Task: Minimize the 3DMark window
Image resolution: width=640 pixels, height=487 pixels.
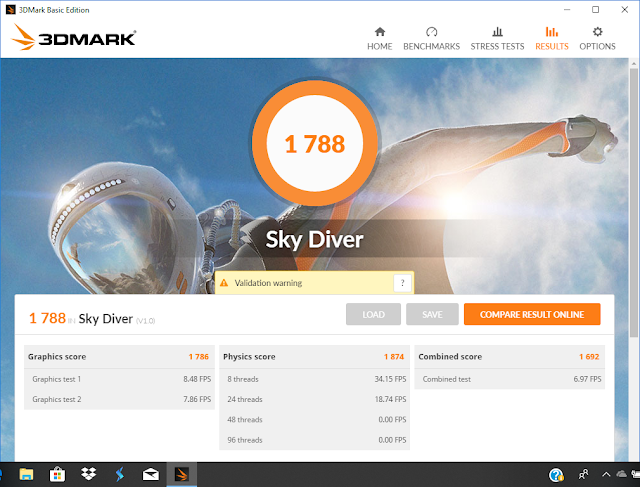Action: 567,9
